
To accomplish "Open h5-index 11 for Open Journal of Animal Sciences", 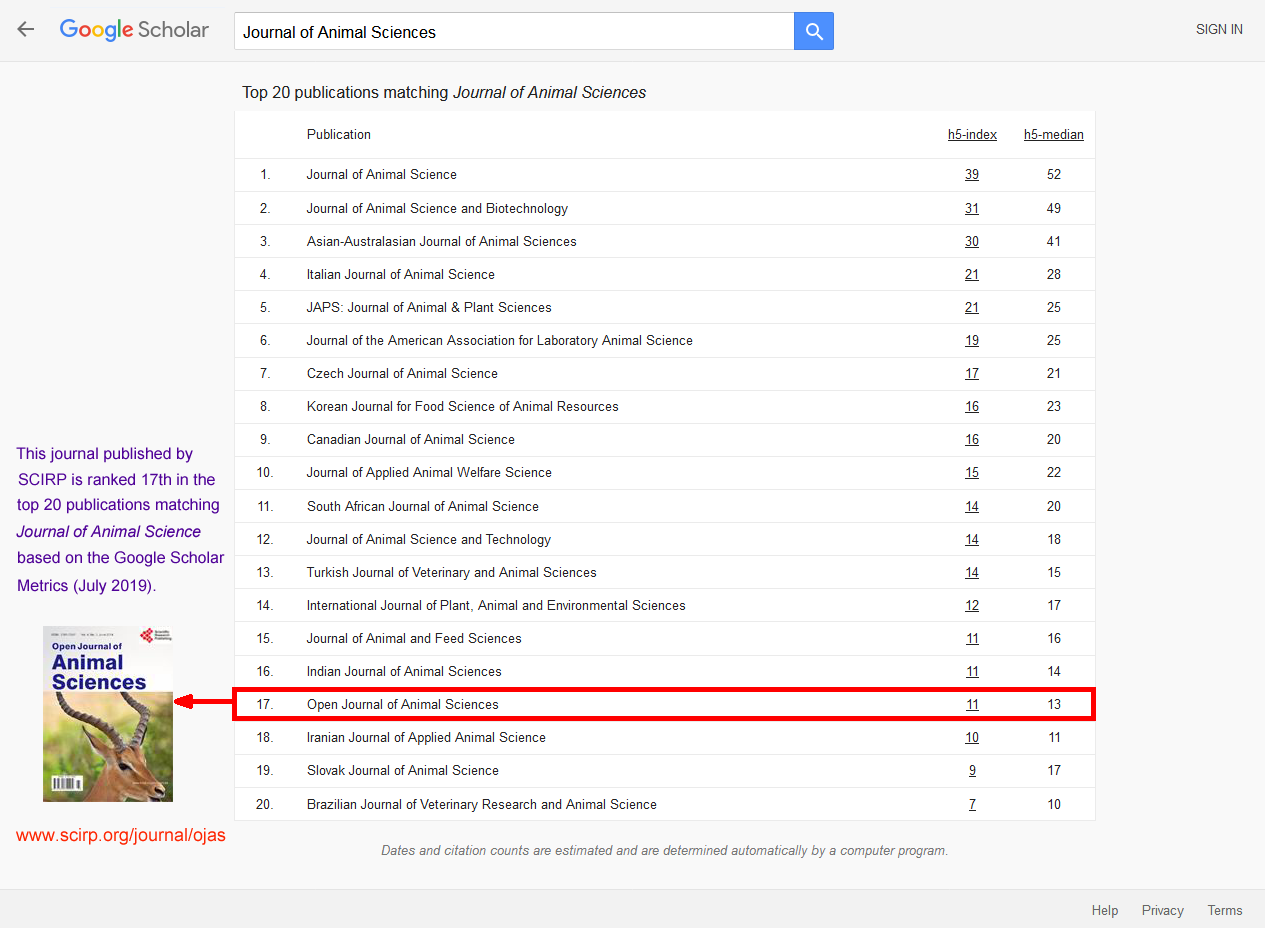I will pos(972,705).
